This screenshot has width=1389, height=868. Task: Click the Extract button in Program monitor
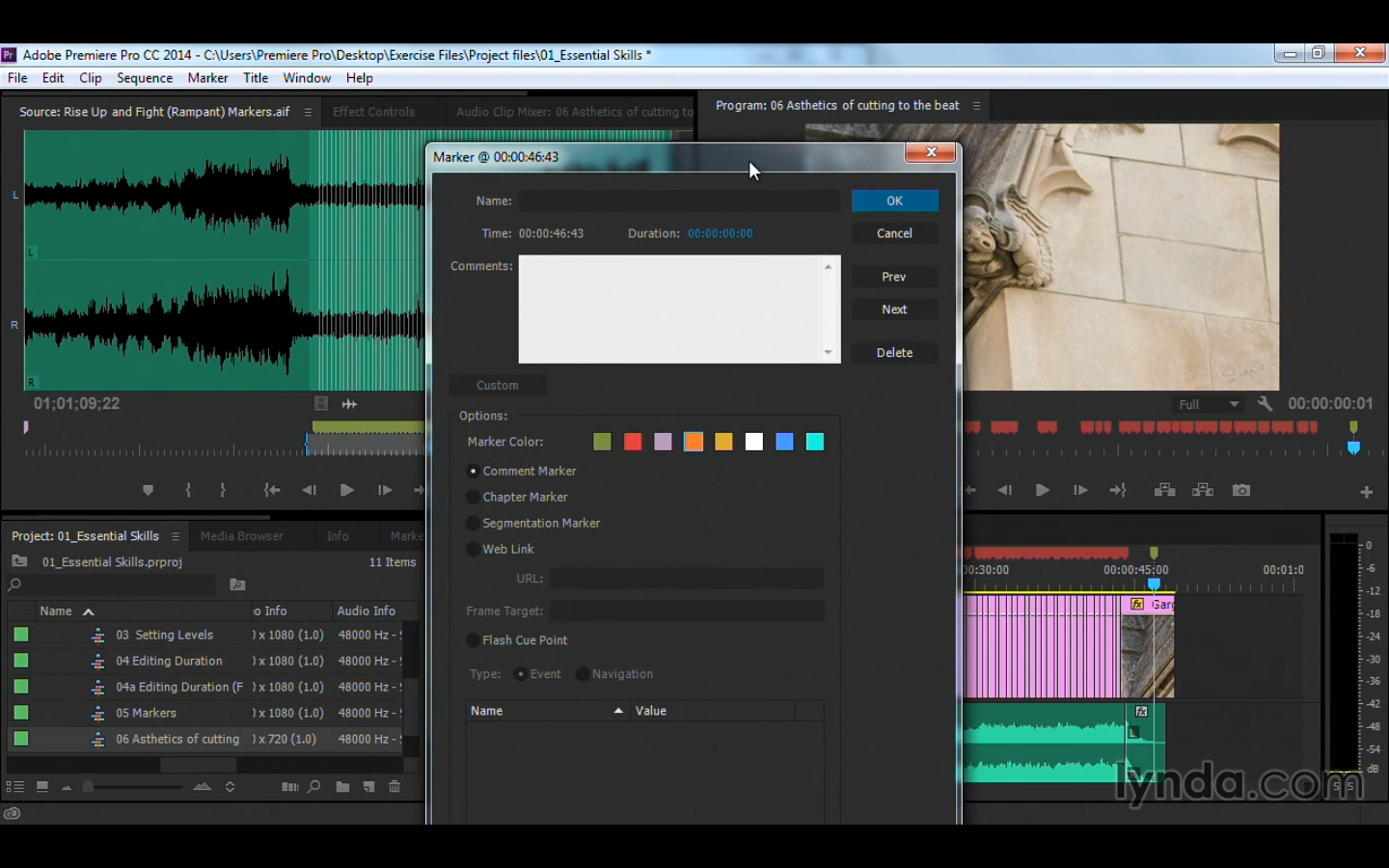coord(1203,491)
